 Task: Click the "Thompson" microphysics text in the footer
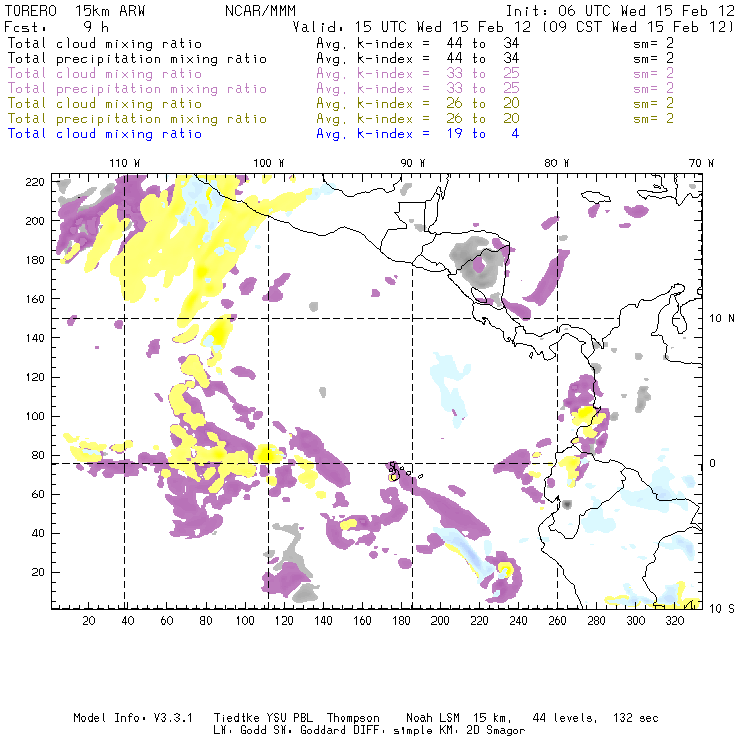tap(353, 718)
